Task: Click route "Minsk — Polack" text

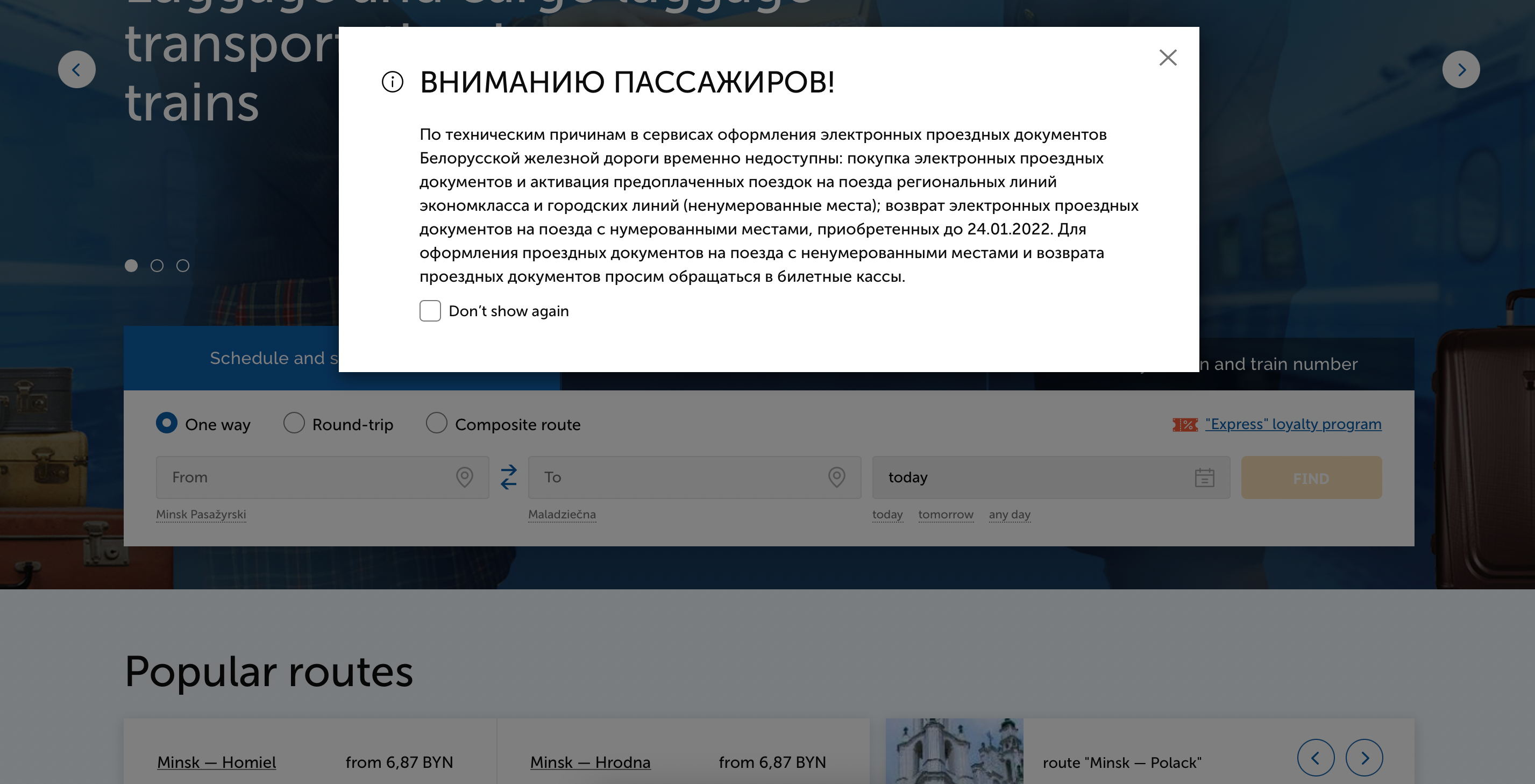Action: [1121, 762]
